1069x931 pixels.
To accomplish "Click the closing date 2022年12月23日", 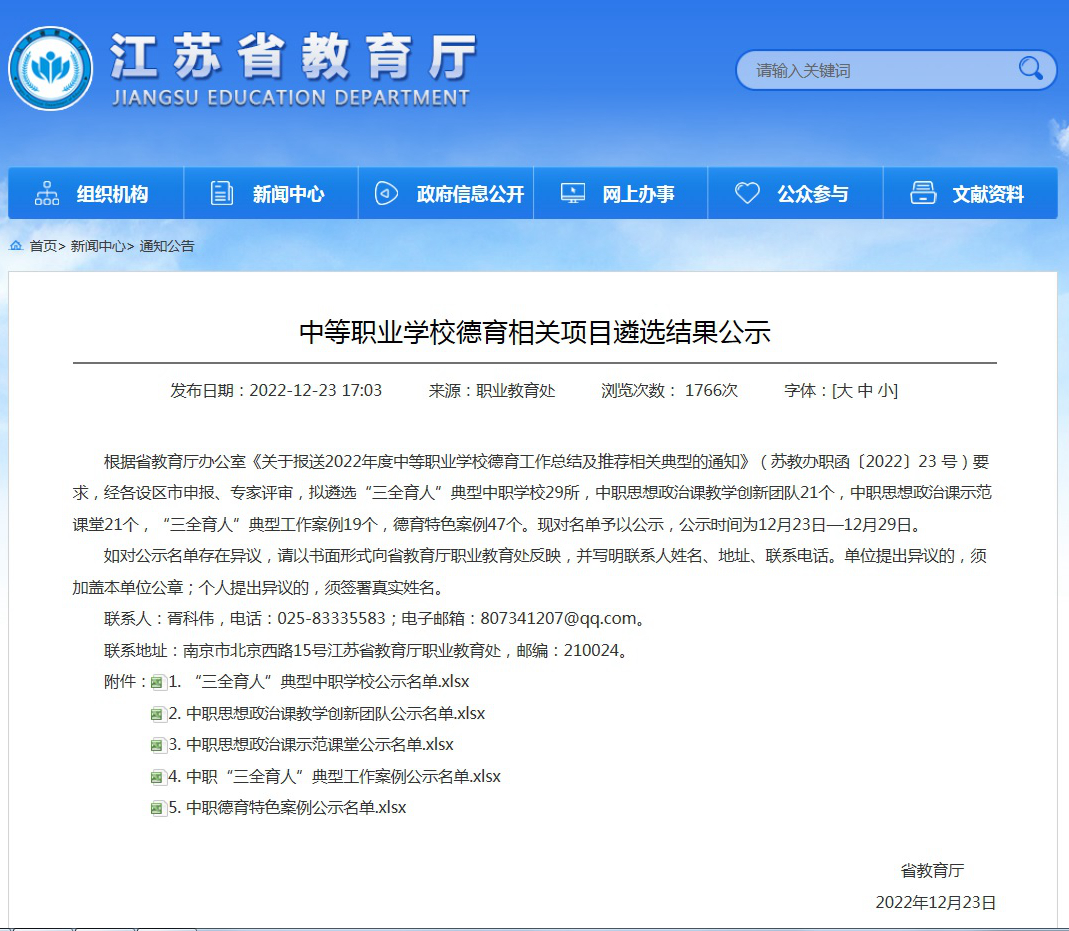I will pos(935,902).
